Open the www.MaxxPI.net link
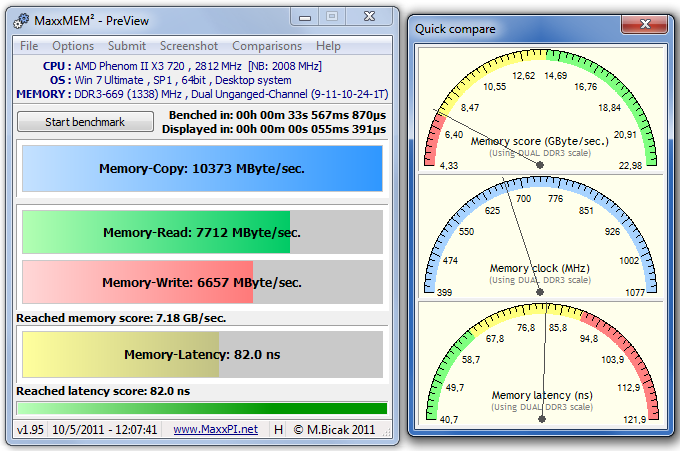680x451 pixels. [215, 429]
